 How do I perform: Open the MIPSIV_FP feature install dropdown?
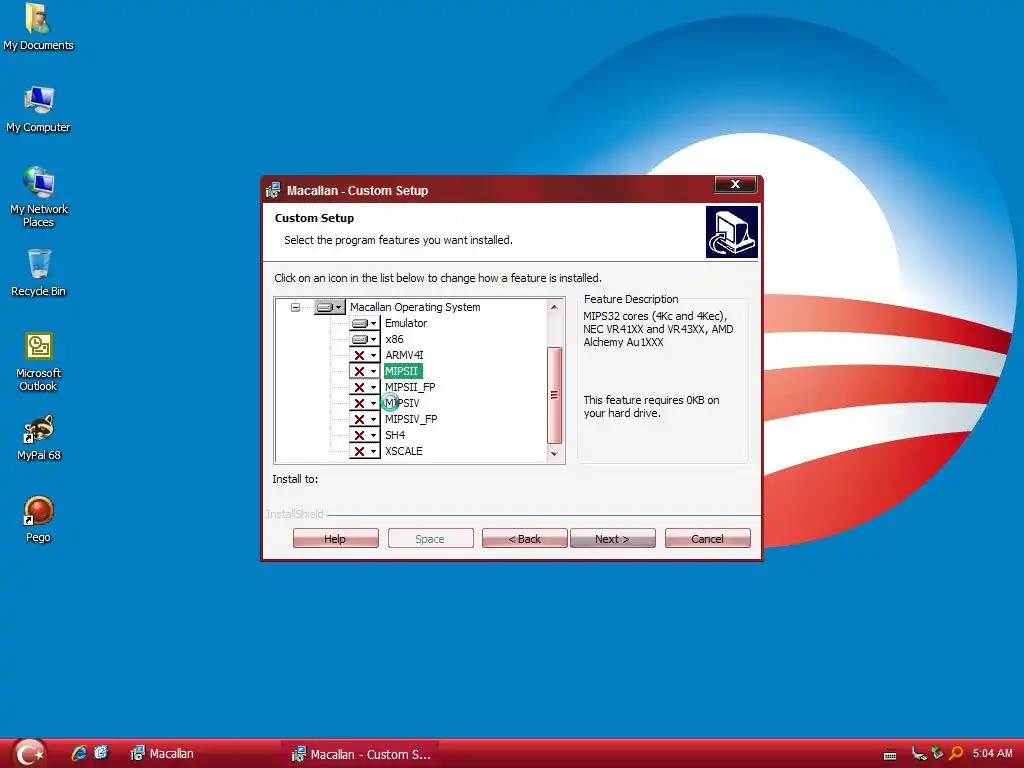point(364,419)
